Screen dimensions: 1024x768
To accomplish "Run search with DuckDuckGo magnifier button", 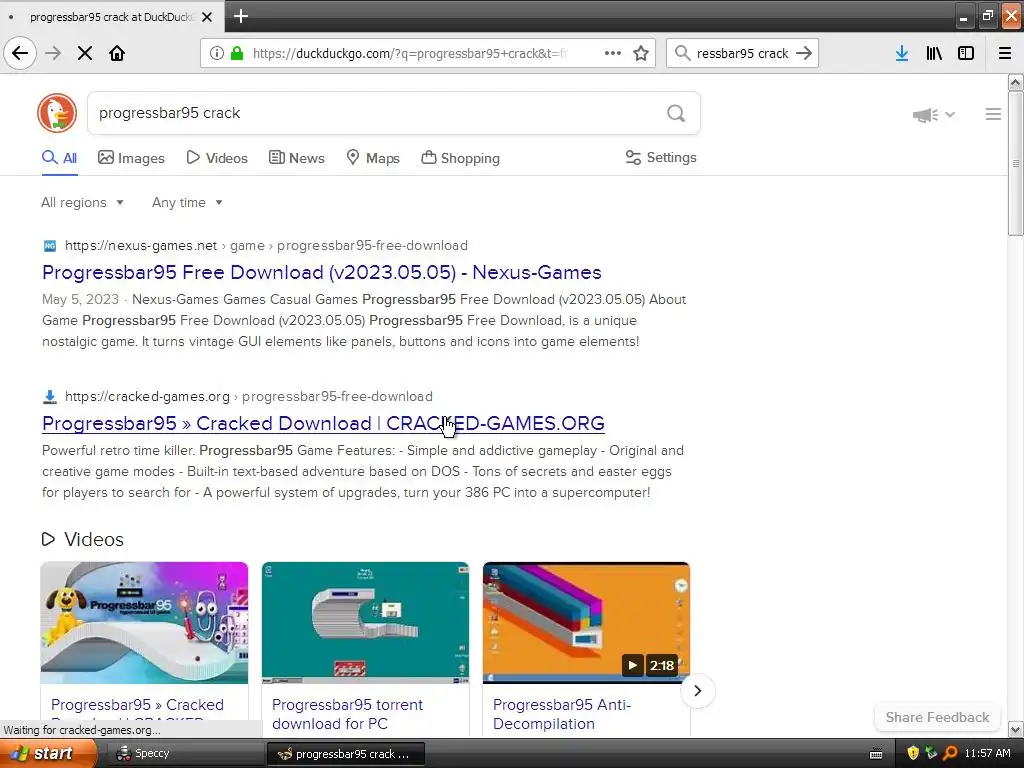I will click(x=676, y=114).
